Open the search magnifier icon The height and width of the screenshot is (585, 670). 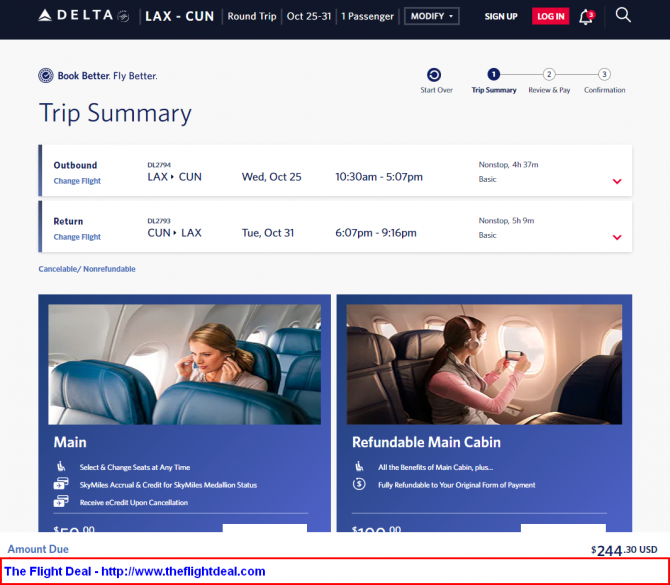(623, 15)
